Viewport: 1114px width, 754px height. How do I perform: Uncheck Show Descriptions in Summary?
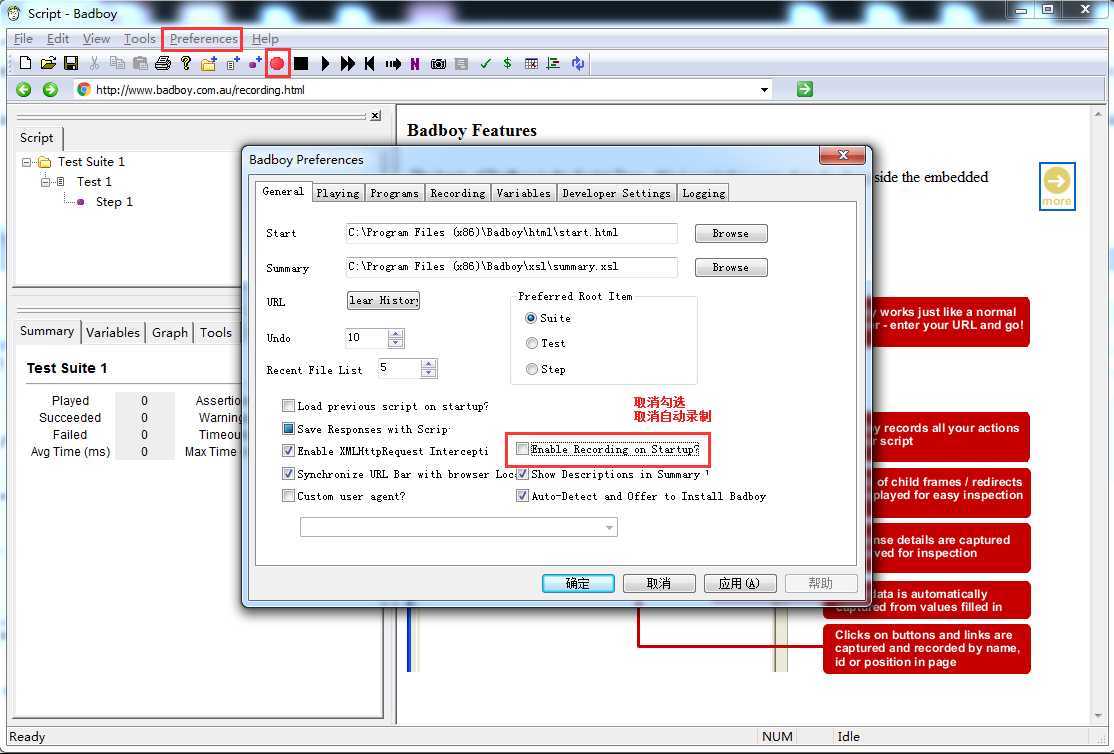522,473
